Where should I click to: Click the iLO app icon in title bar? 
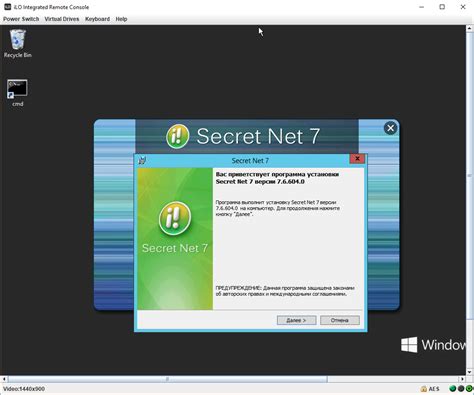[7, 7]
